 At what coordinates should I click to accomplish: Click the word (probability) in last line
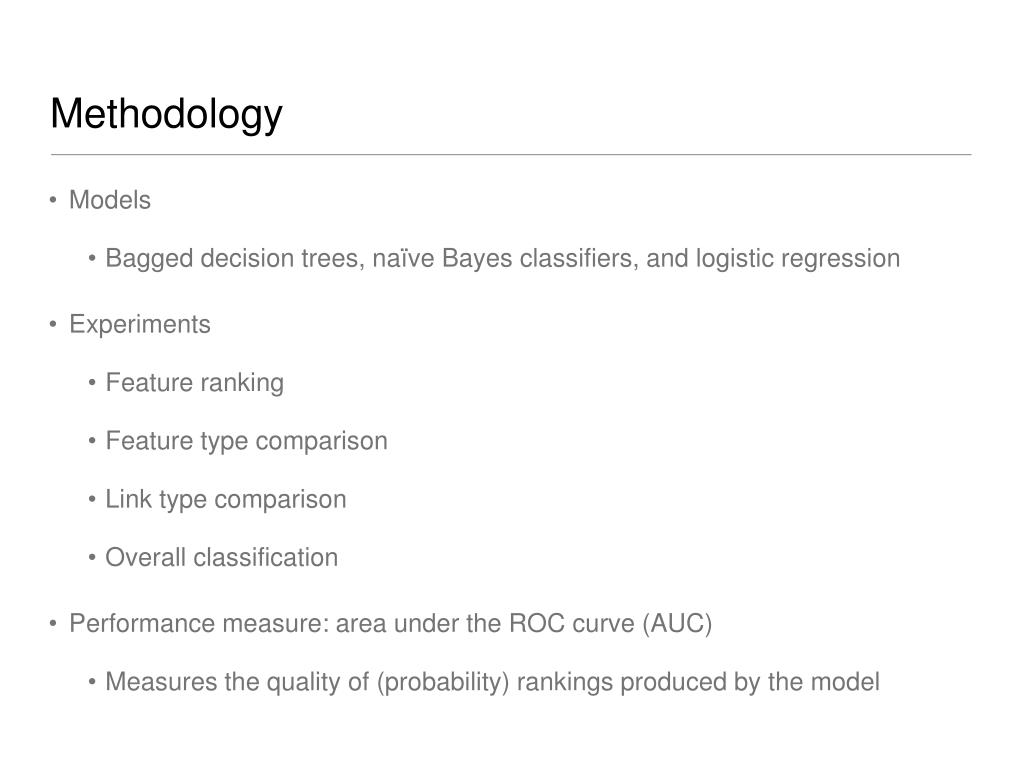coord(442,682)
